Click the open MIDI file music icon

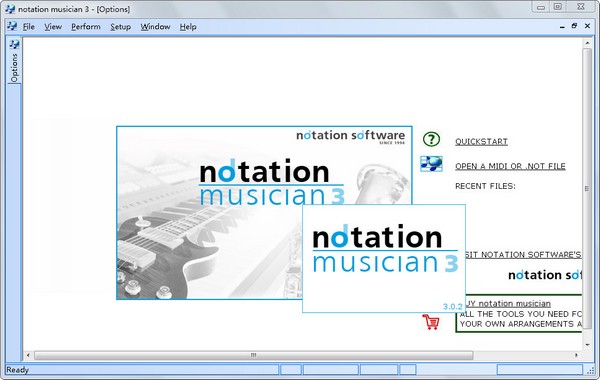click(x=431, y=164)
